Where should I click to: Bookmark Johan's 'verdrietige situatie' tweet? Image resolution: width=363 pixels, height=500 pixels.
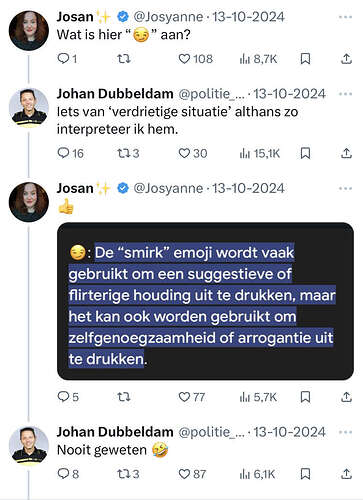pyautogui.click(x=305, y=153)
